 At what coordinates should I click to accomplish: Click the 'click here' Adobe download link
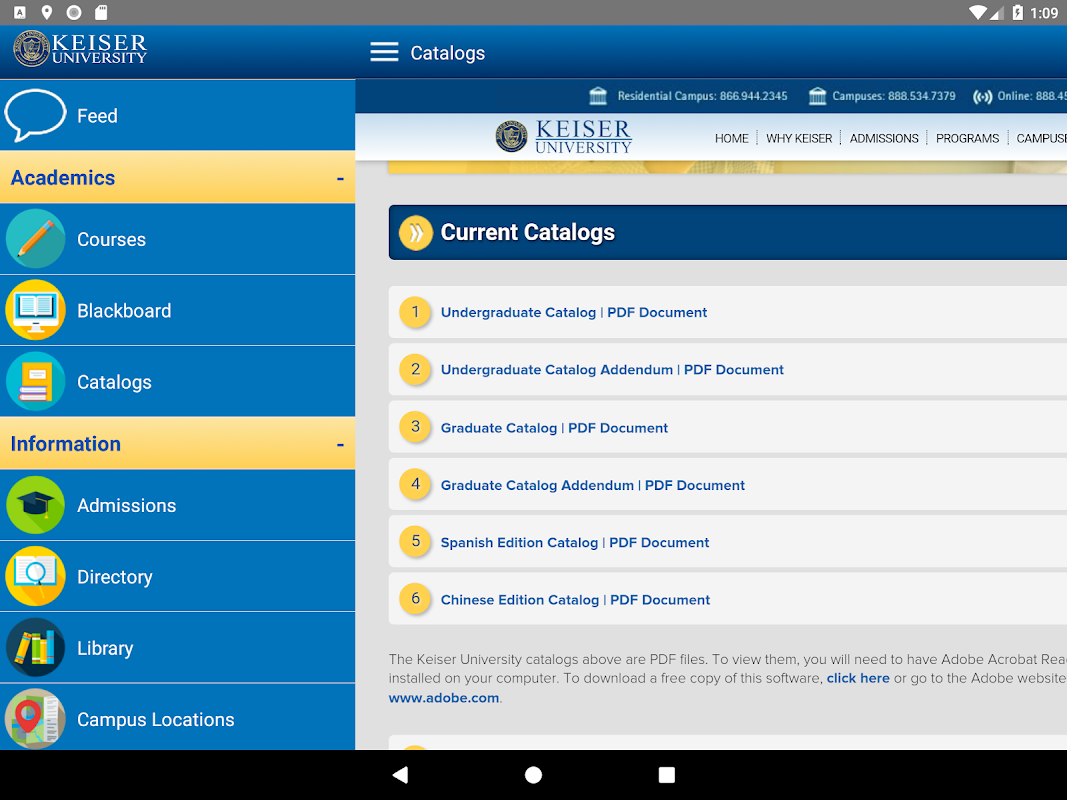coord(857,678)
